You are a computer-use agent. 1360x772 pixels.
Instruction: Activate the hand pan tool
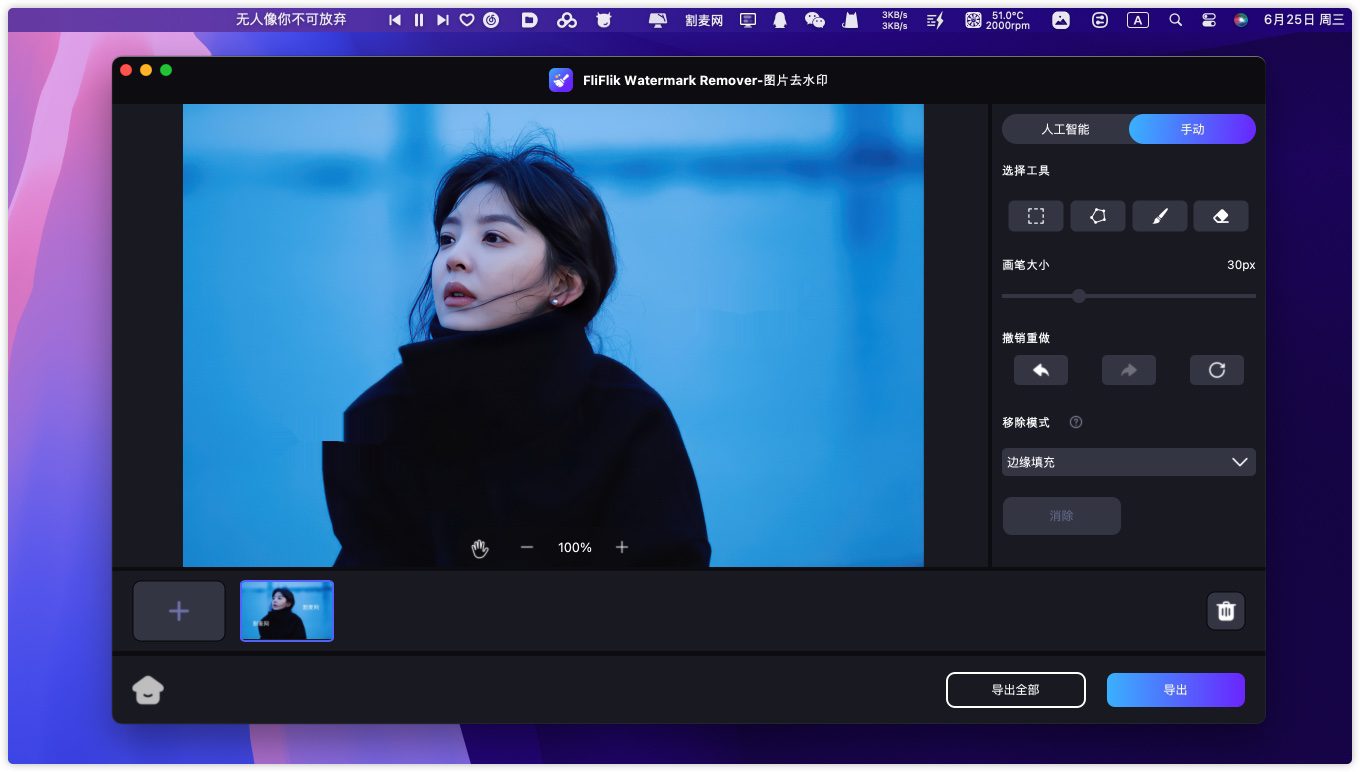[x=480, y=548]
